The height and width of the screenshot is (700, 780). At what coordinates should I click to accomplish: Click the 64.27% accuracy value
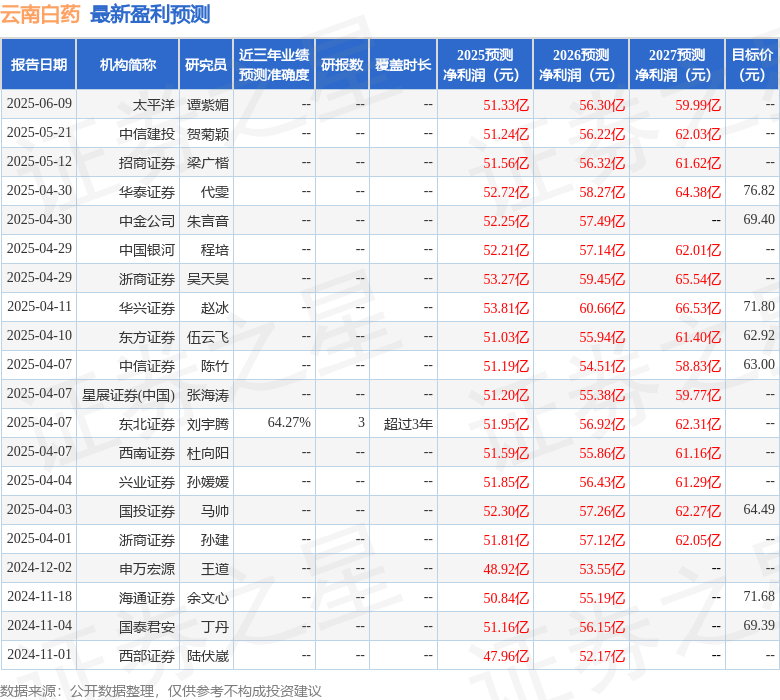288,424
